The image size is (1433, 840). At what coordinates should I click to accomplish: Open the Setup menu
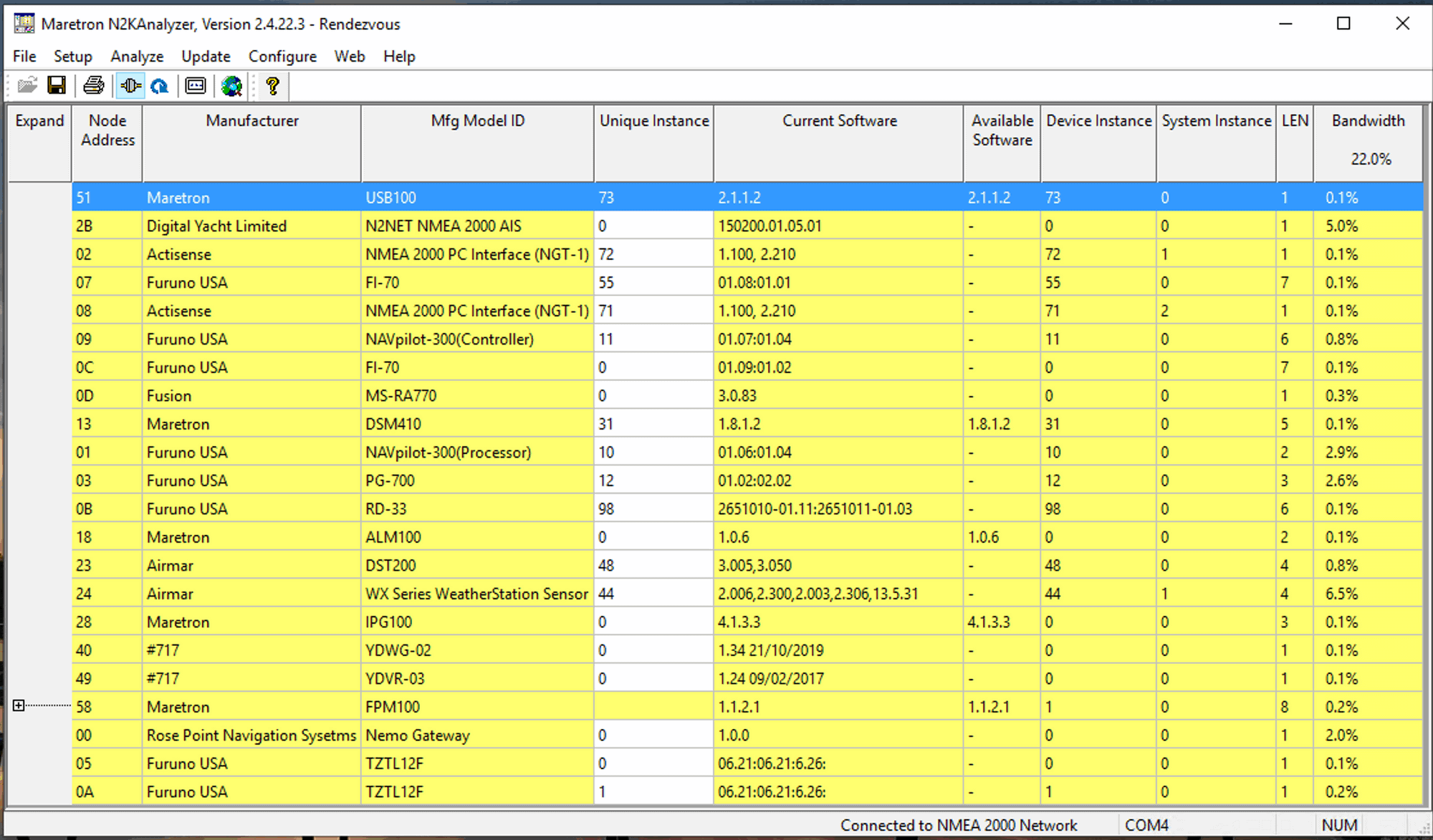[x=72, y=57]
